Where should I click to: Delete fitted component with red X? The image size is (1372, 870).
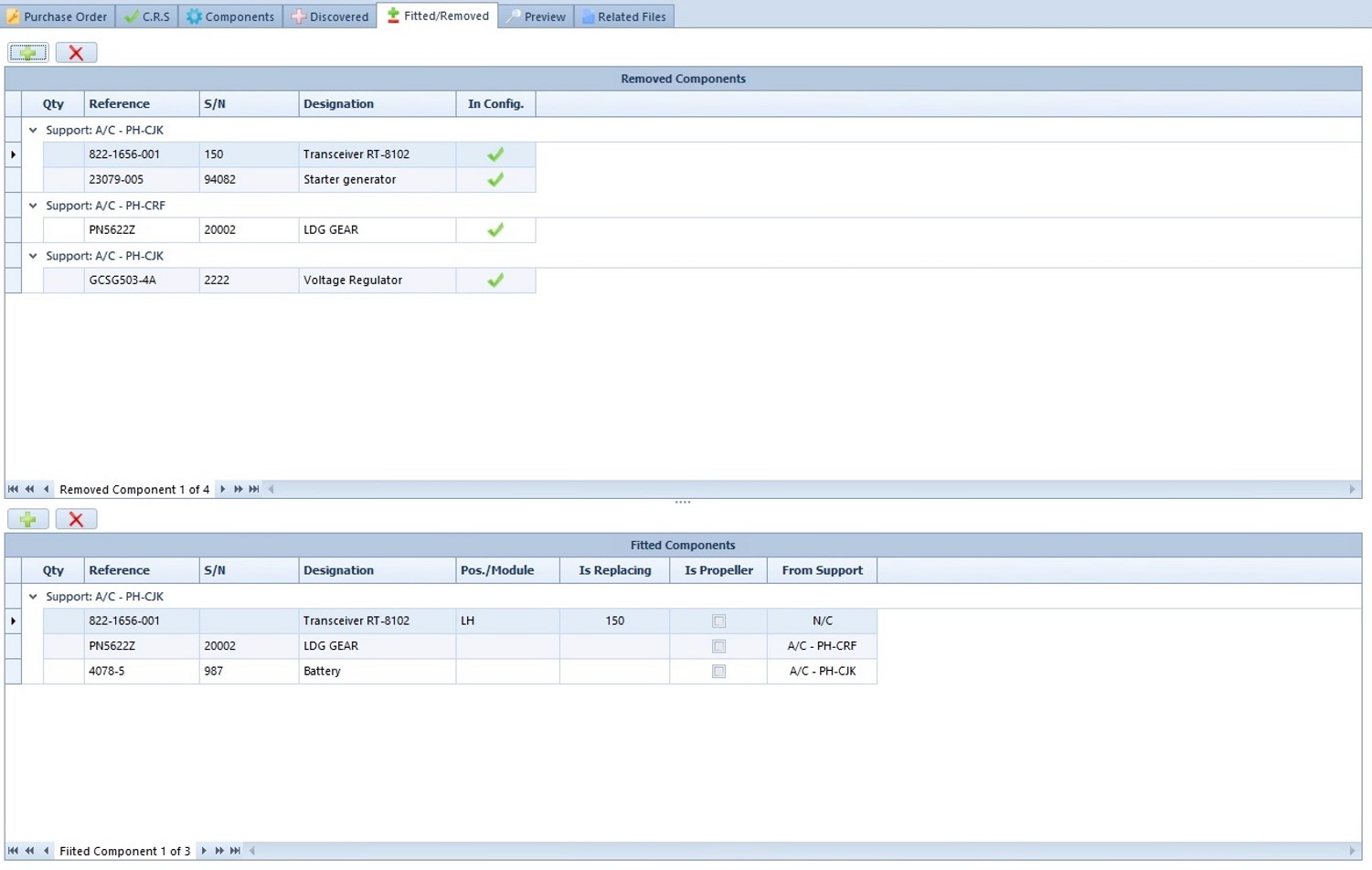(x=76, y=519)
